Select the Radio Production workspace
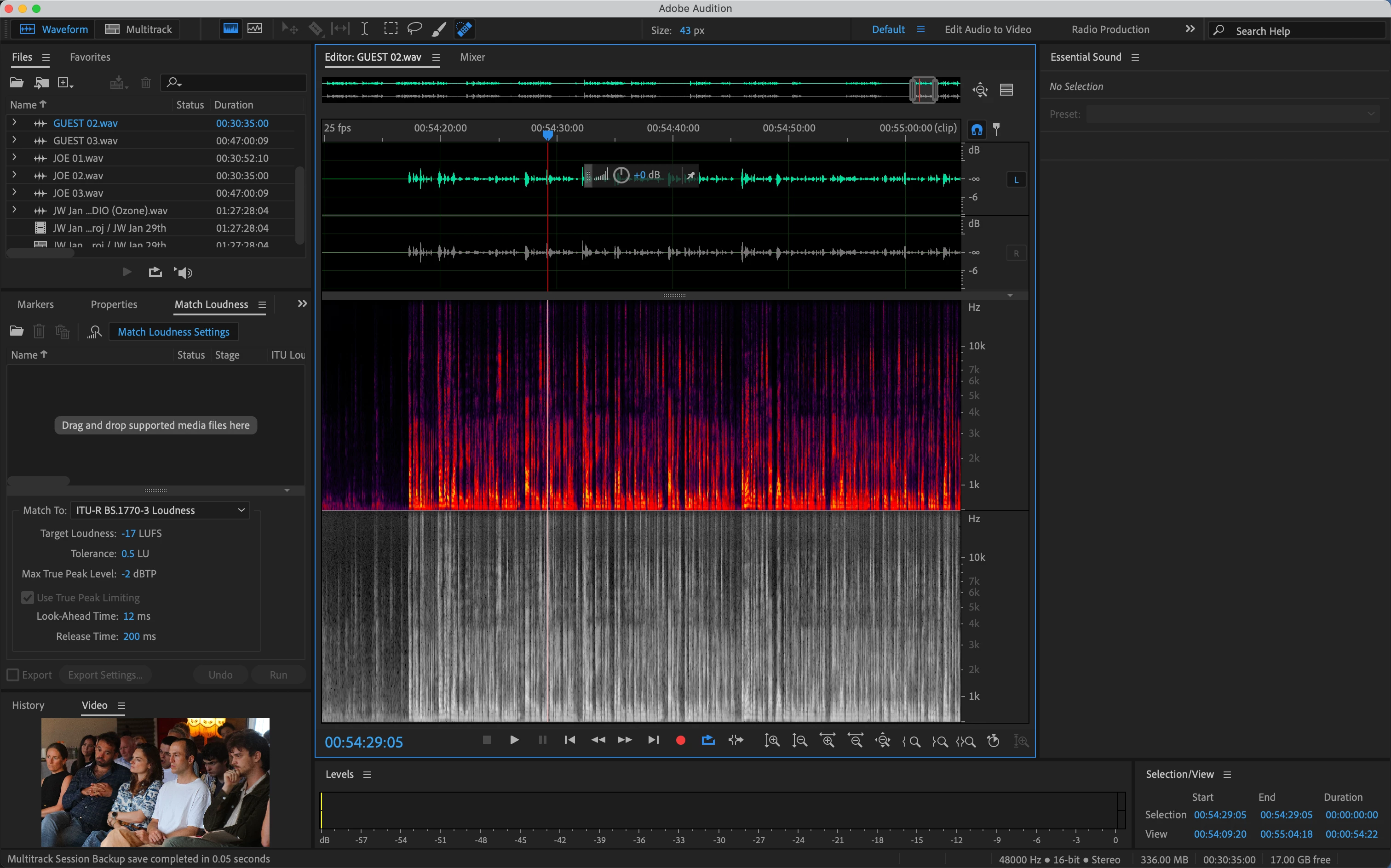 [1109, 29]
